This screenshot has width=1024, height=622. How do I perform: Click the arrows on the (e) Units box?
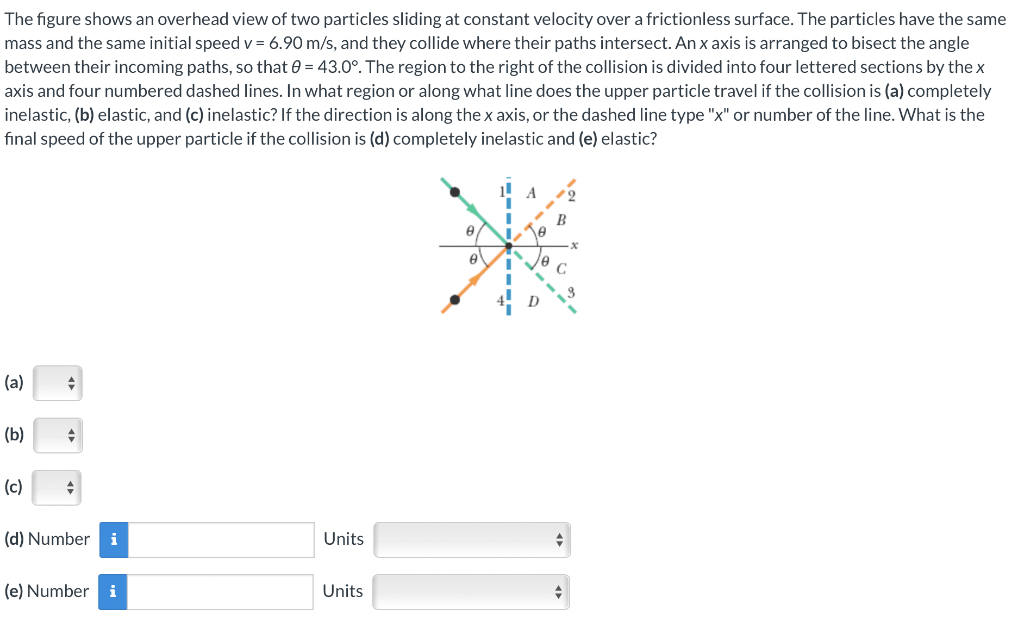560,591
